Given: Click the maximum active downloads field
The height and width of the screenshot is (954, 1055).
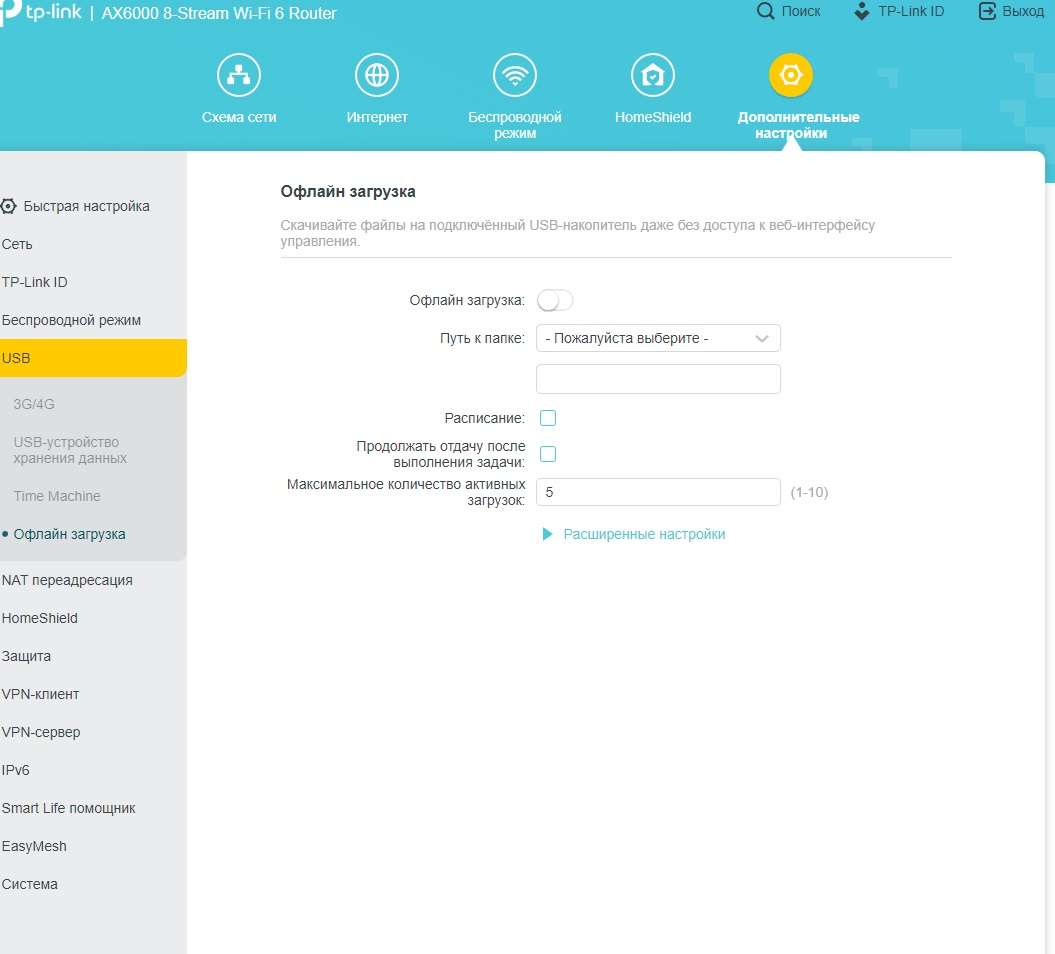Looking at the screenshot, I should pyautogui.click(x=658, y=492).
